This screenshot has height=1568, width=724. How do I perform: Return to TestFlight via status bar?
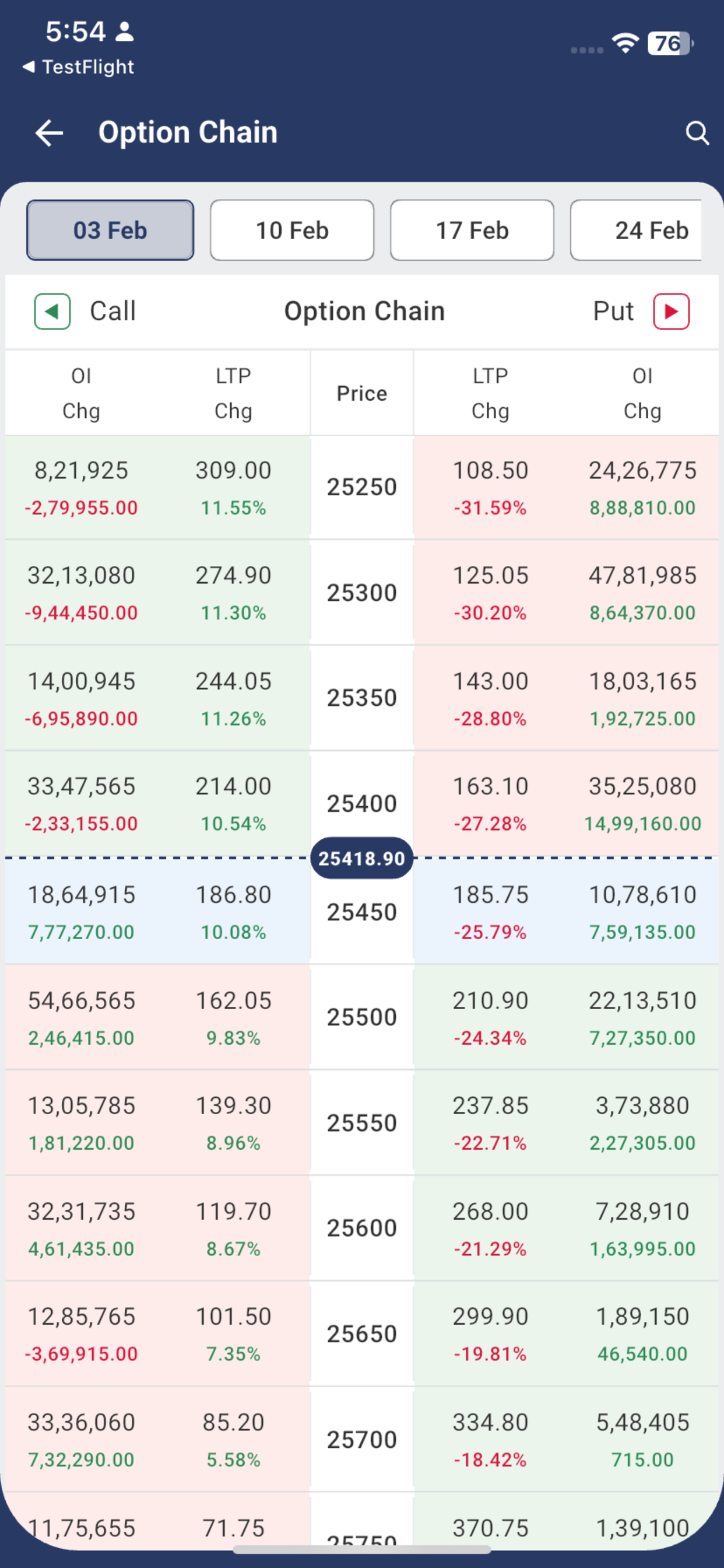click(79, 66)
